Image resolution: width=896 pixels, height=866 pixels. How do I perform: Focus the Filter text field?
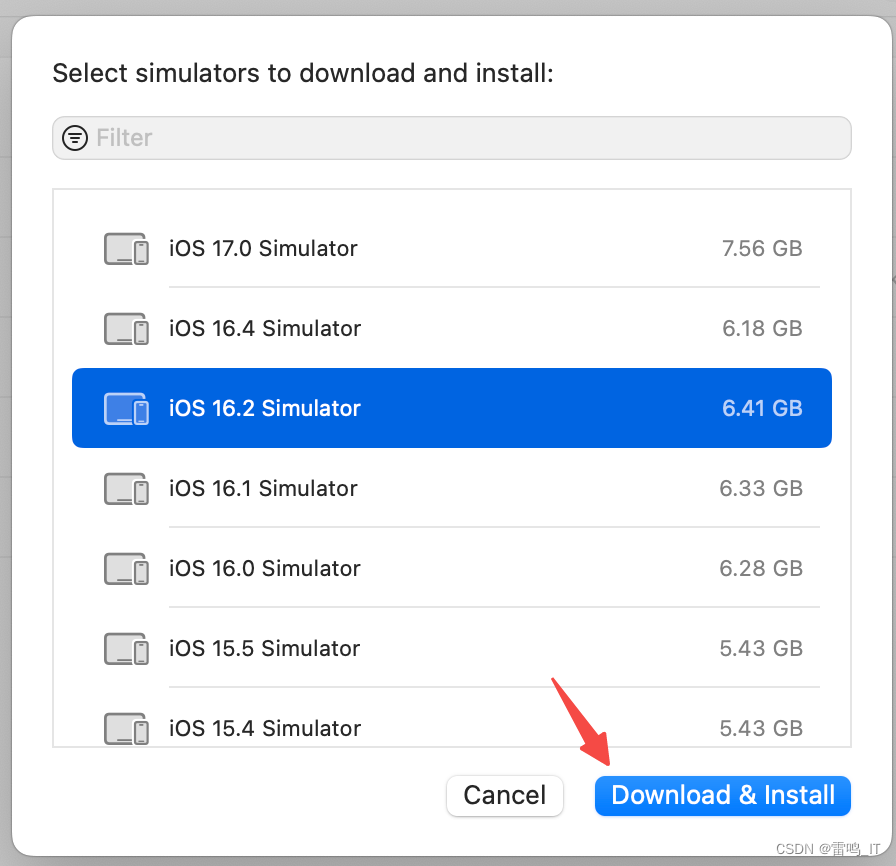point(470,138)
